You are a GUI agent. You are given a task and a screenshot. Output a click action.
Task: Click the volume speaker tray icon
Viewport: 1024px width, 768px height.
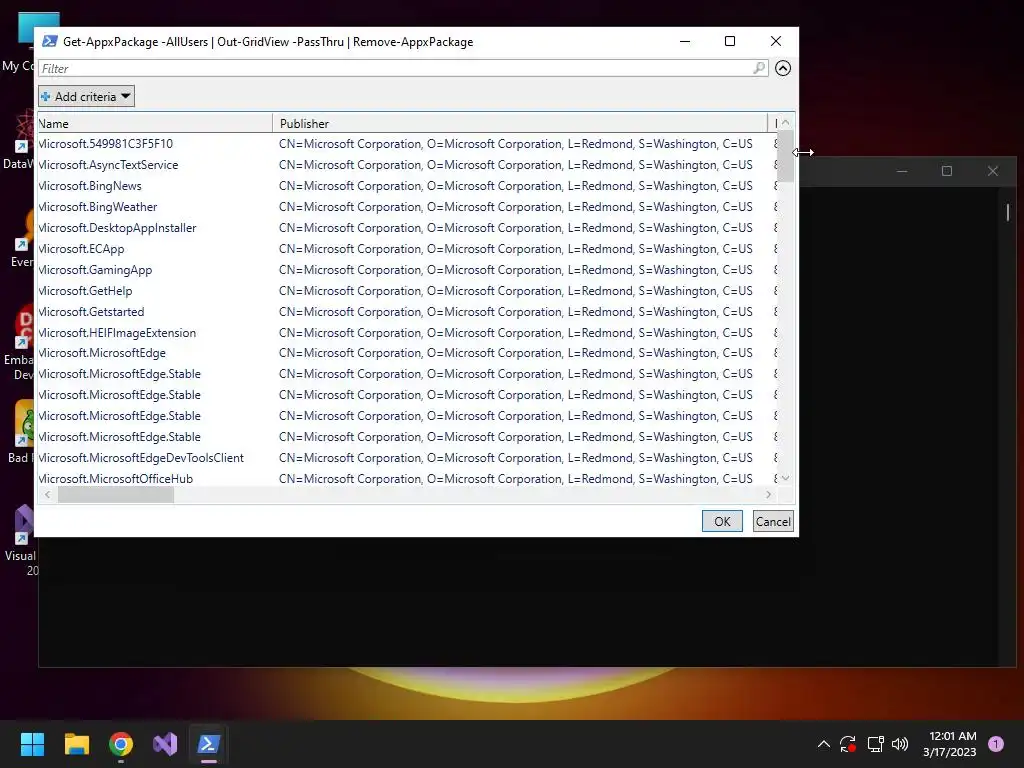click(900, 744)
